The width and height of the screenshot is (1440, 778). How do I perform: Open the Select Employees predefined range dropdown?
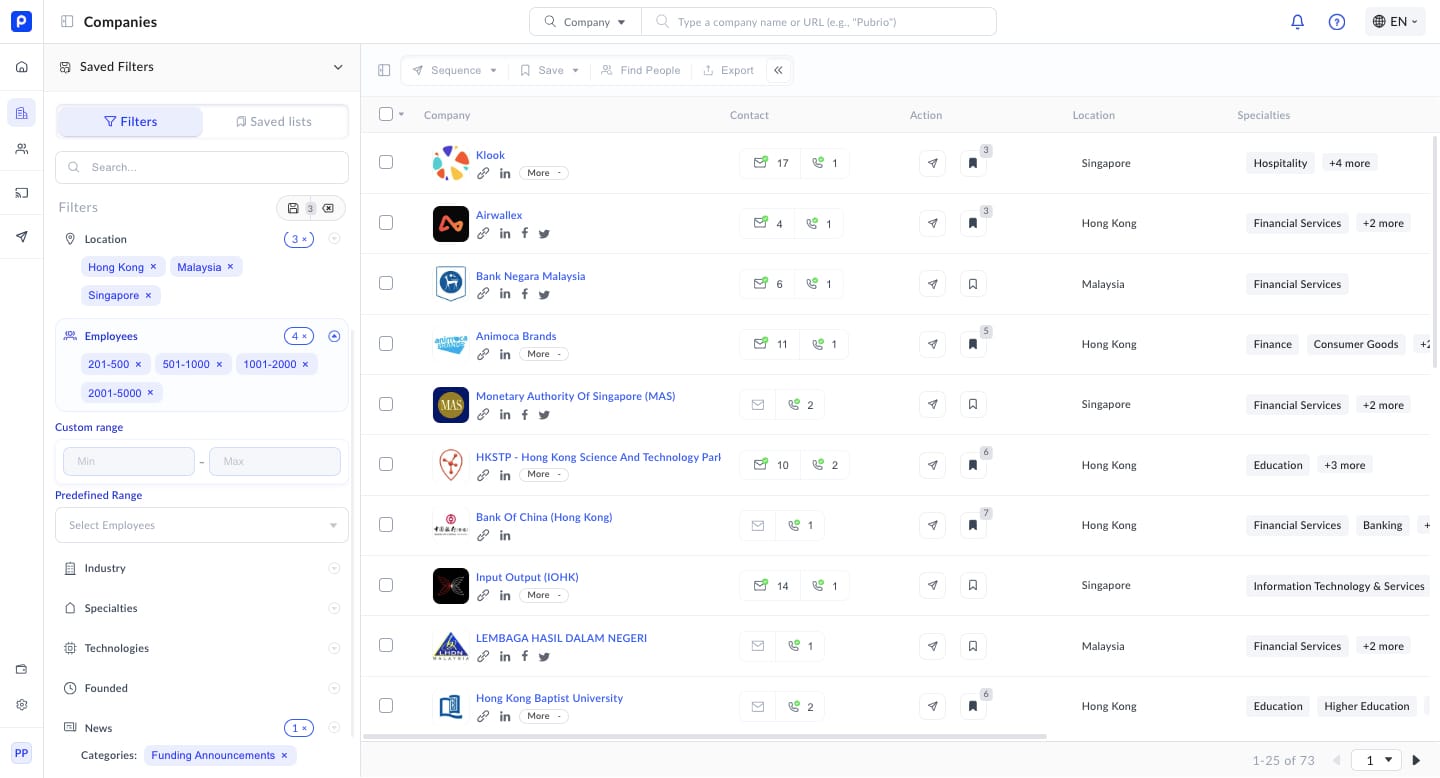click(202, 525)
